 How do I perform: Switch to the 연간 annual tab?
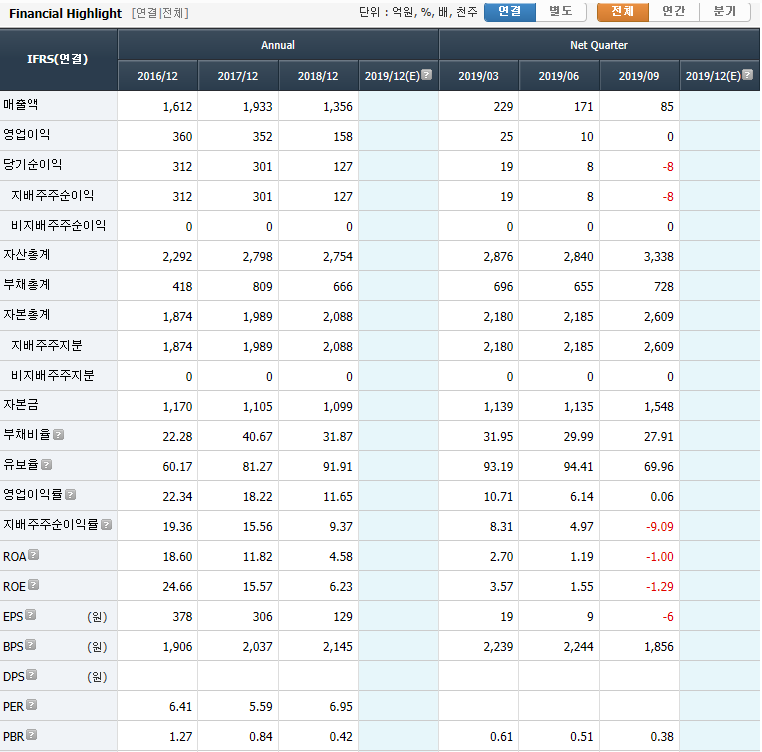coord(674,12)
